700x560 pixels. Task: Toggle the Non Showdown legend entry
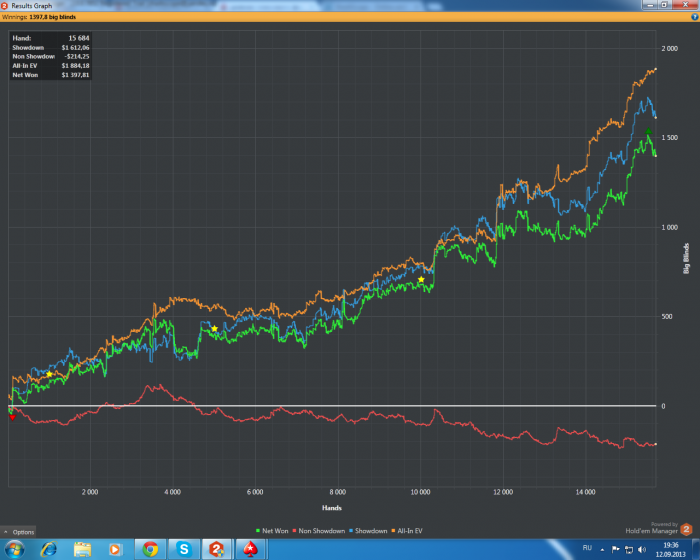pos(319,531)
